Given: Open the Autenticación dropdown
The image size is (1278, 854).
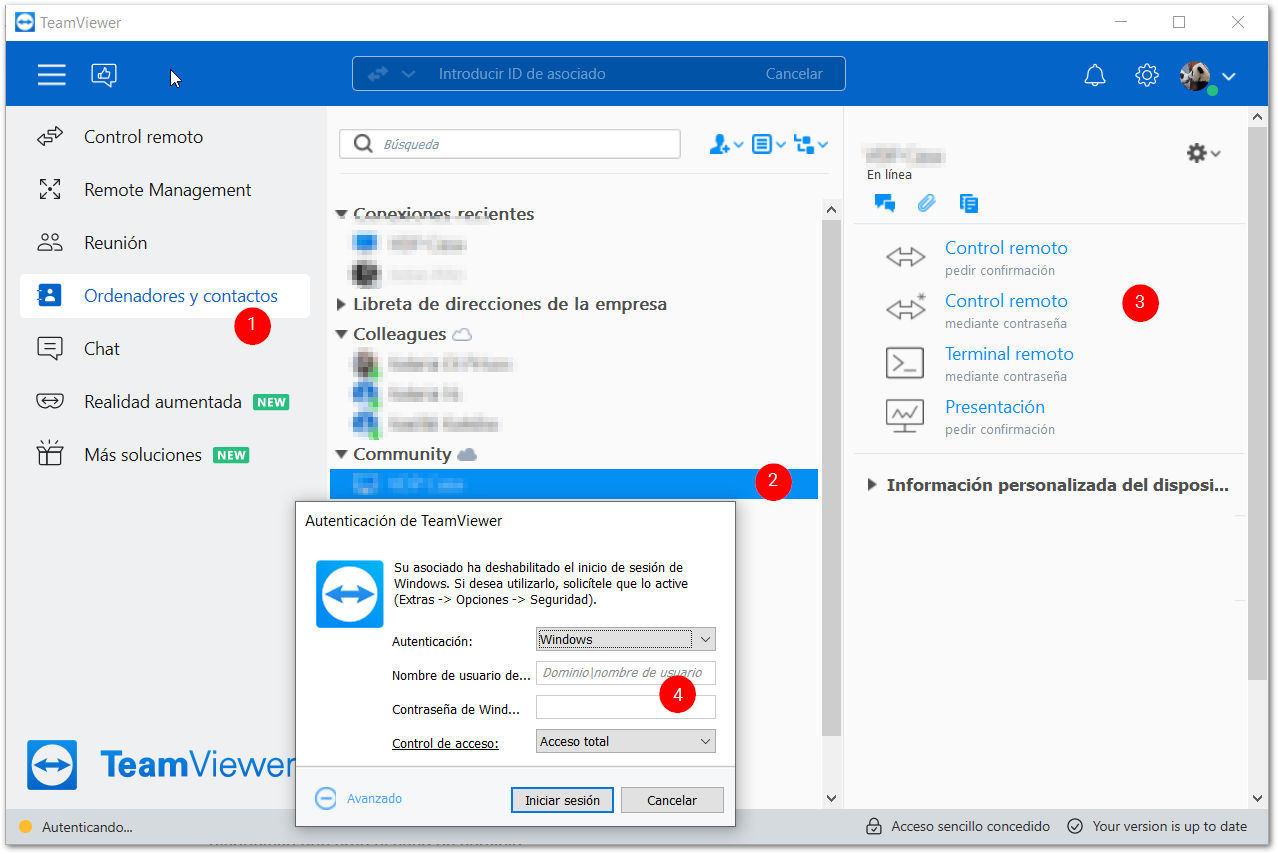Looking at the screenshot, I should [626, 639].
